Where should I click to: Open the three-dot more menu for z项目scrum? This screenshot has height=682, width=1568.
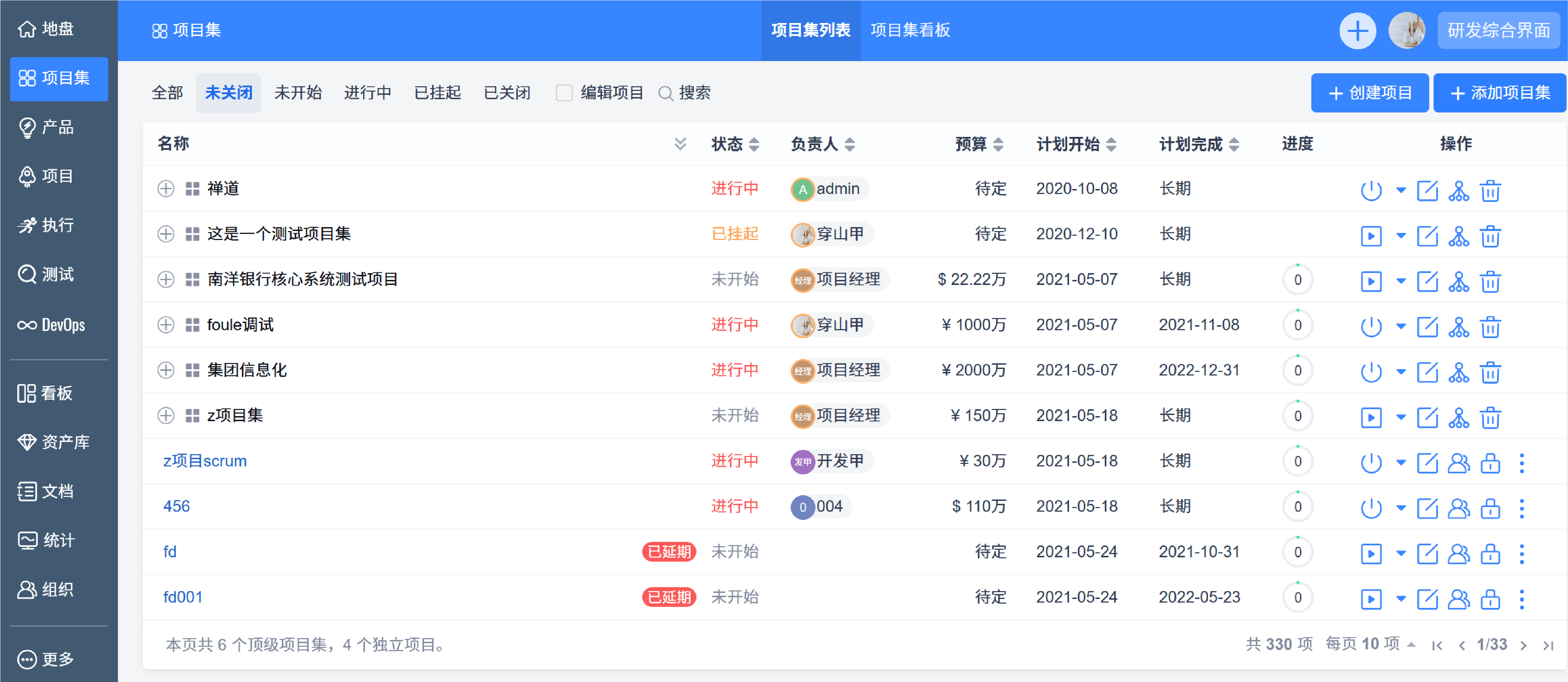(1521, 462)
